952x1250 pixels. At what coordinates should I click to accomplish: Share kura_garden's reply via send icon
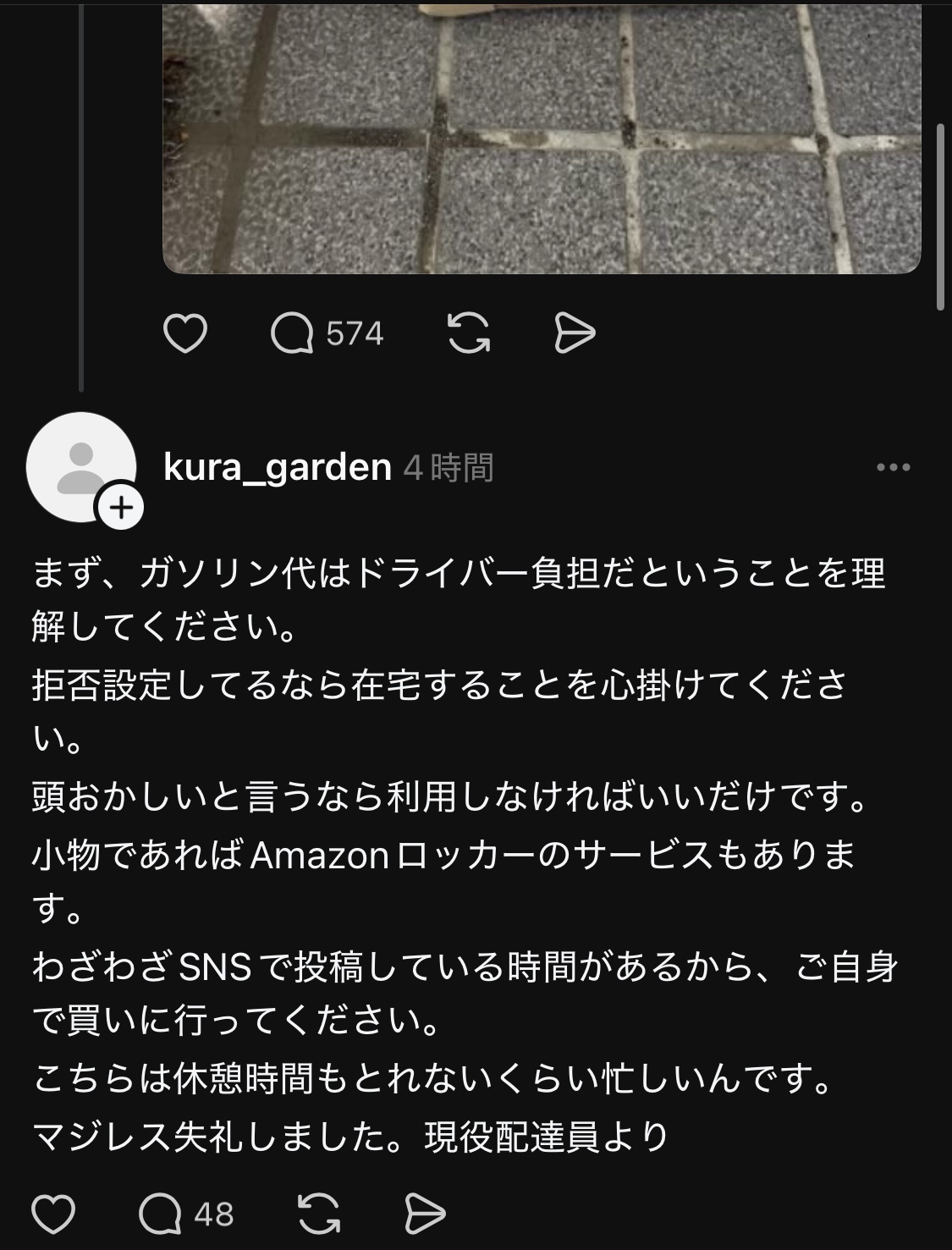coord(425,1214)
